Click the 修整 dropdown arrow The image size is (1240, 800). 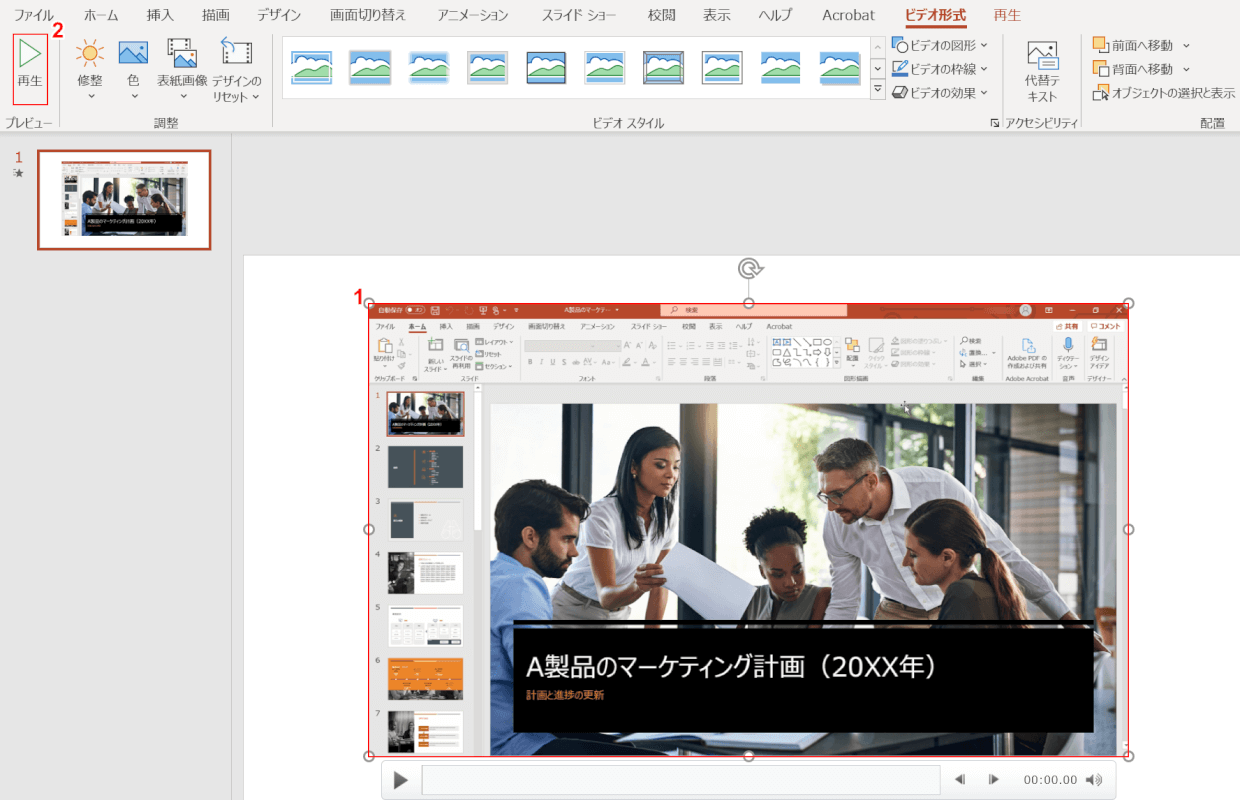[90, 96]
